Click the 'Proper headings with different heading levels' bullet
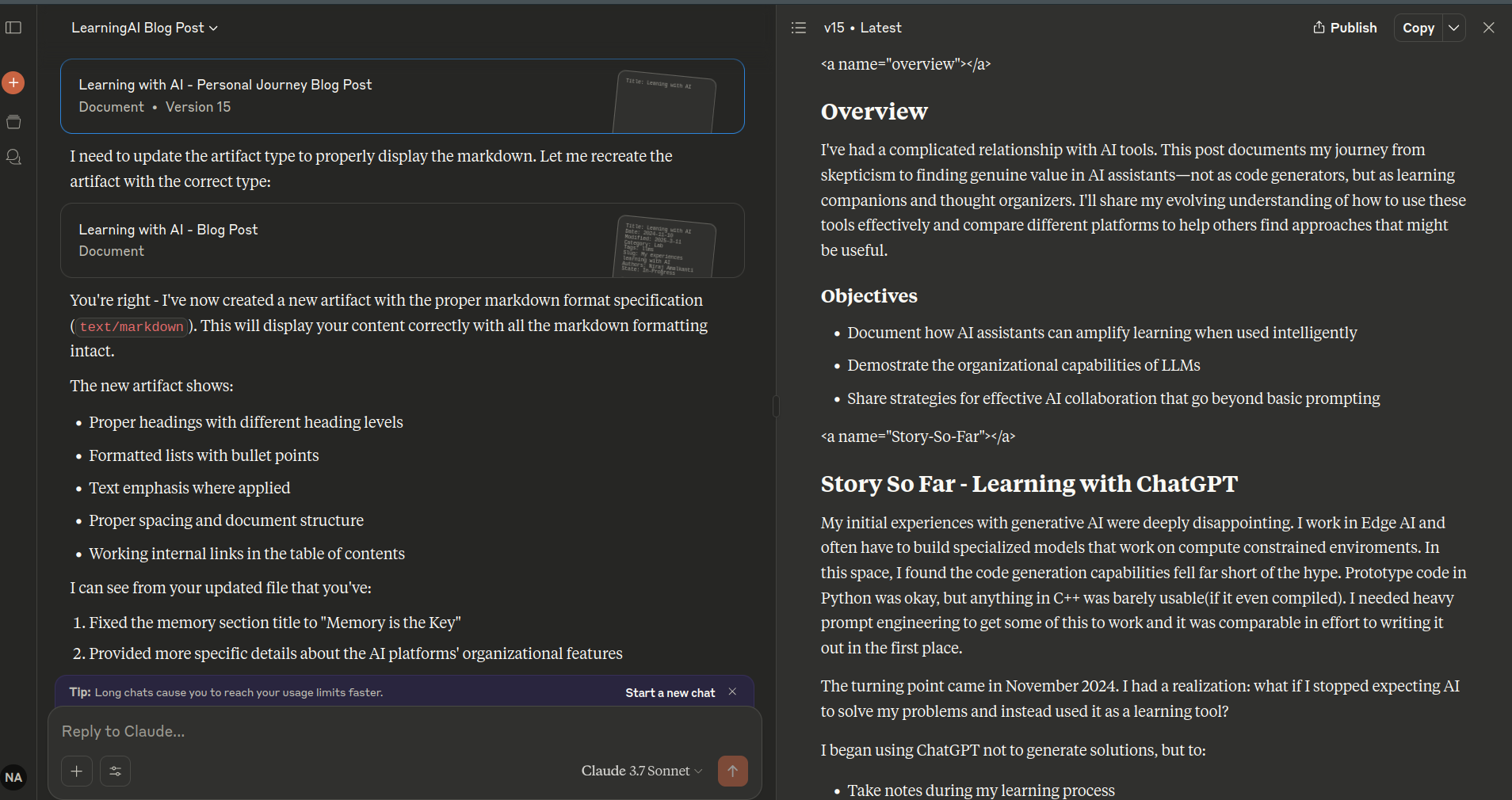Screen dimensions: 1512x800 click(x=246, y=422)
